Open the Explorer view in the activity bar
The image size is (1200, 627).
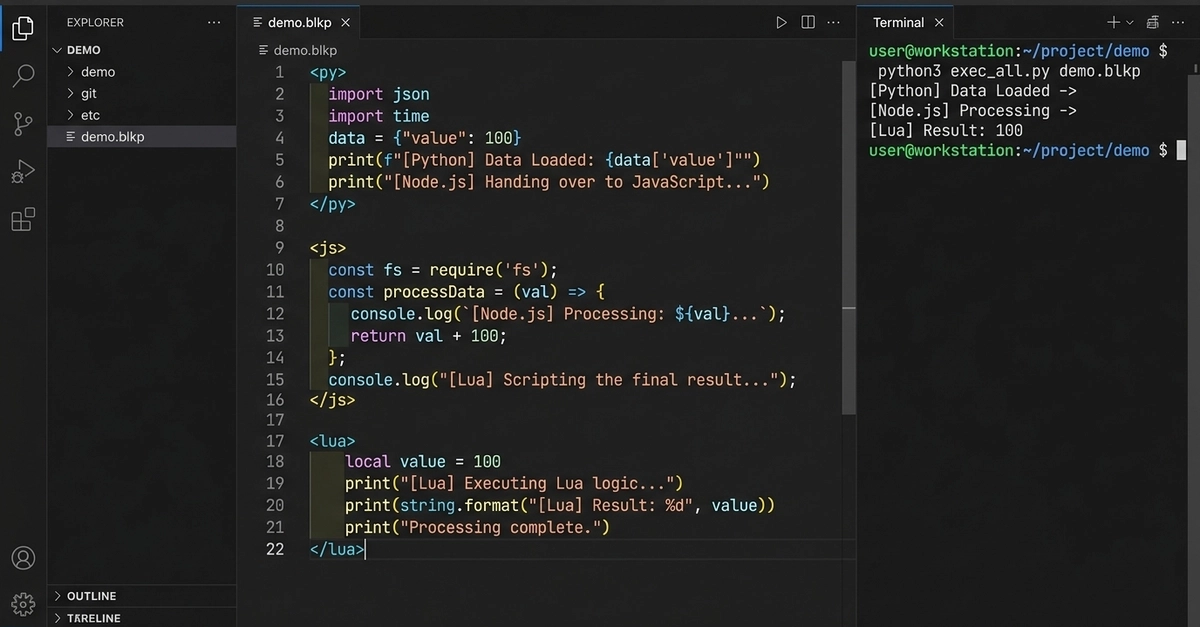23,29
